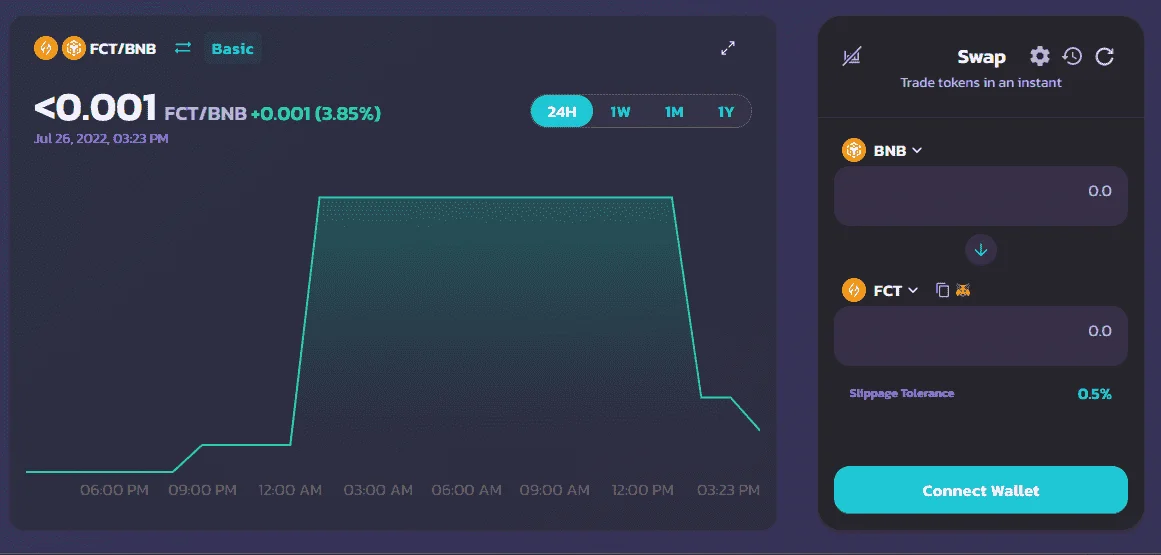Screen dimensions: 1161x555
Task: Click the 12:00 PM axis label
Action: (x=643, y=490)
